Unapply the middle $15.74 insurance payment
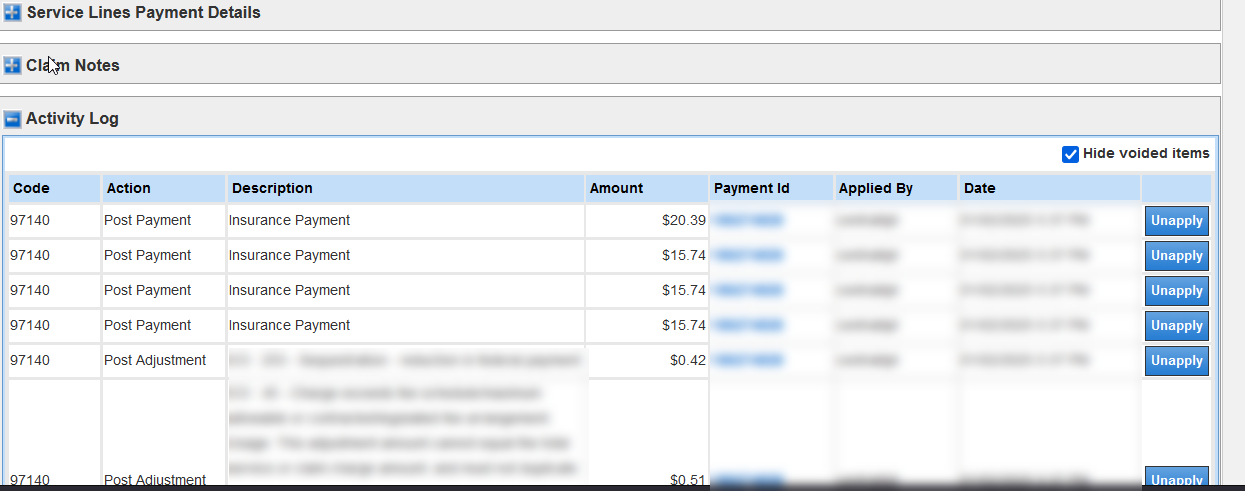 (1176, 291)
